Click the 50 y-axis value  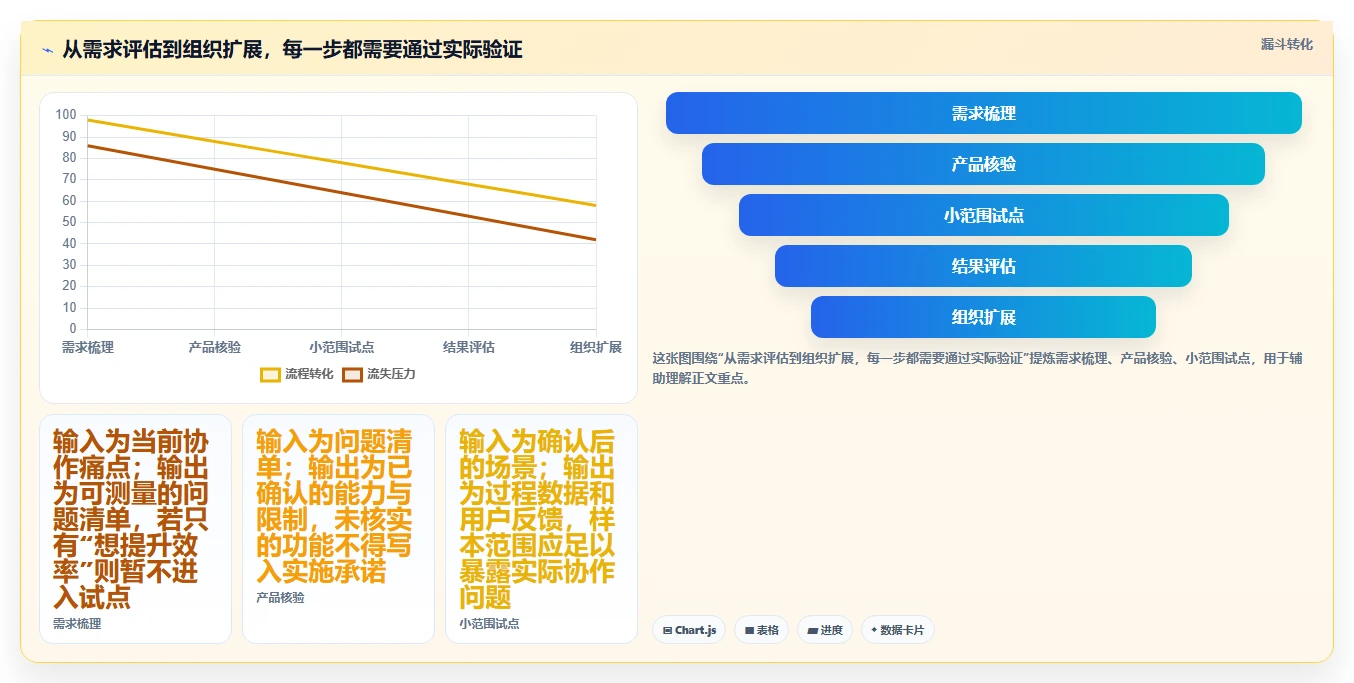click(x=69, y=222)
